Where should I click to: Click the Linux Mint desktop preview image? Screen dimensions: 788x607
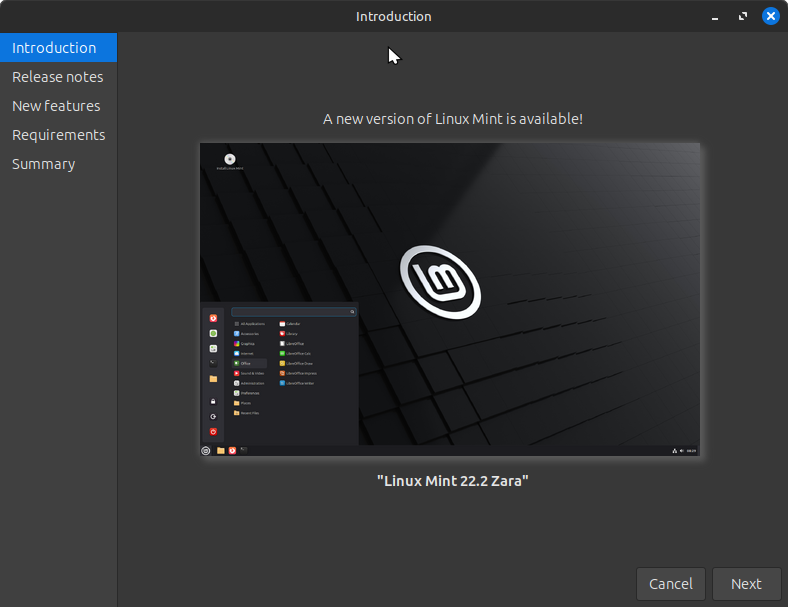pos(450,299)
